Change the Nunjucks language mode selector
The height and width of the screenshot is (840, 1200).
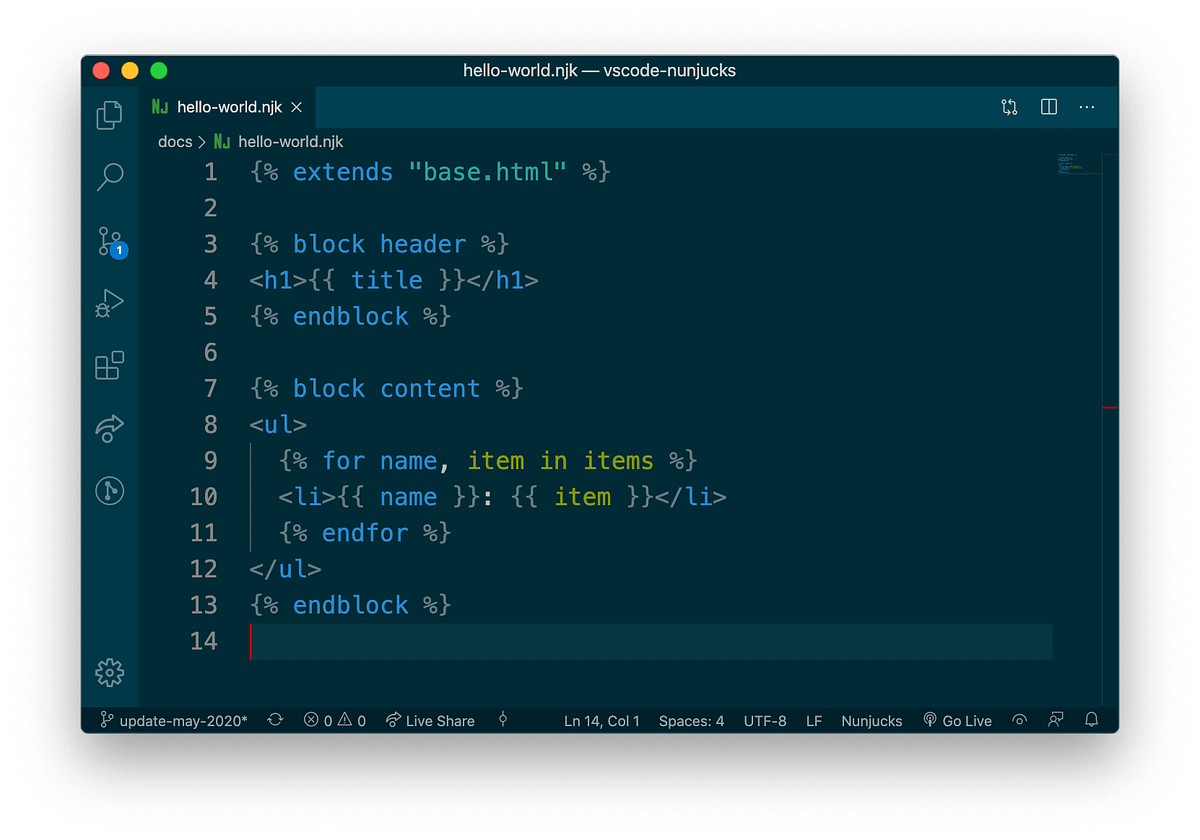[871, 720]
